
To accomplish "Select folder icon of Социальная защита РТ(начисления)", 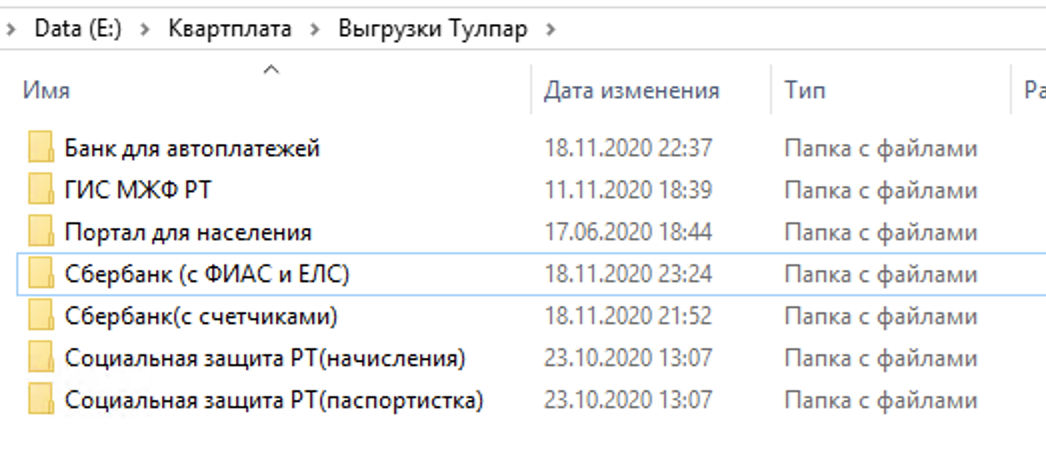I will (41, 359).
